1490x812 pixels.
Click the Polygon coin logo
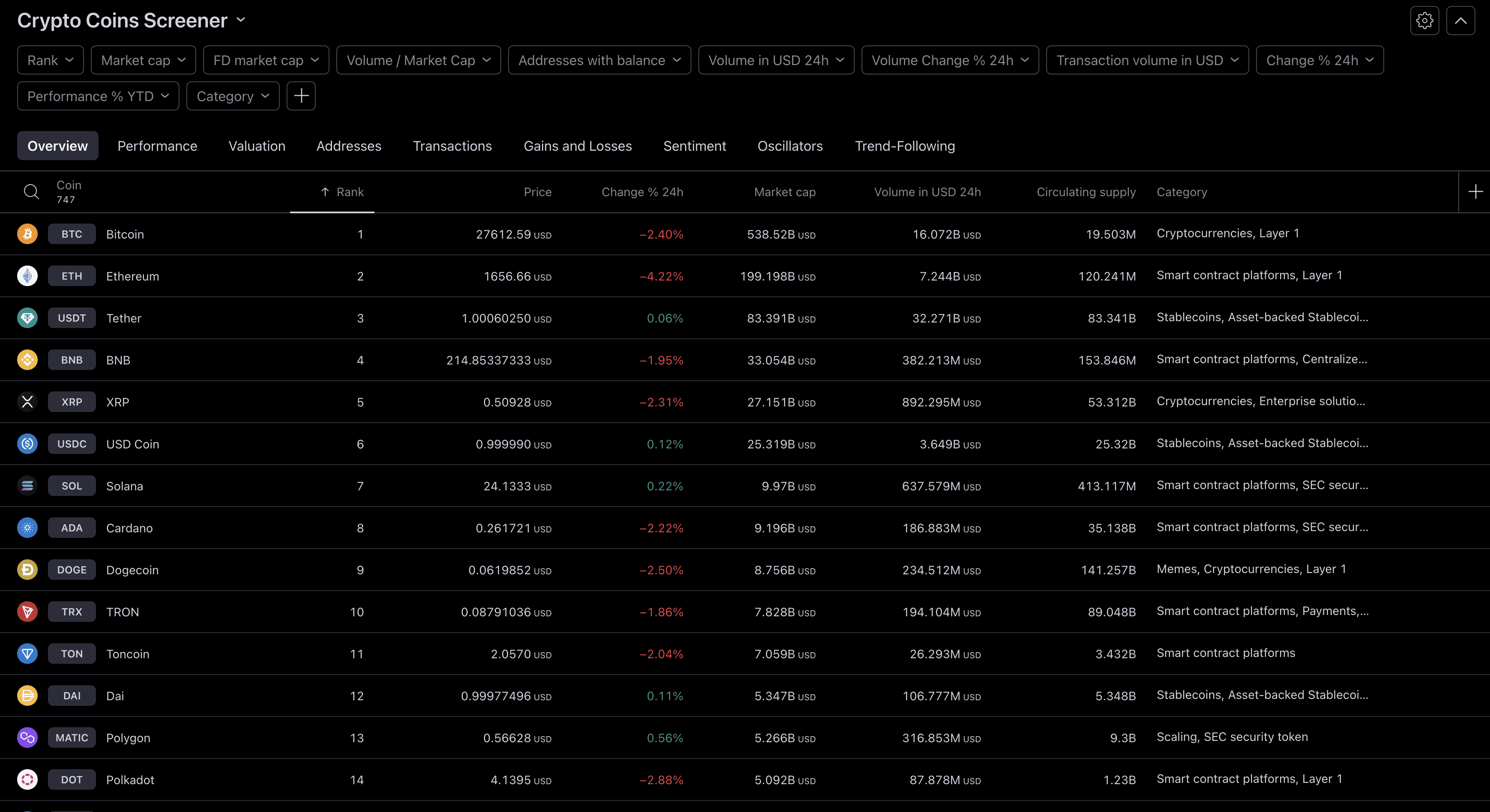point(27,737)
